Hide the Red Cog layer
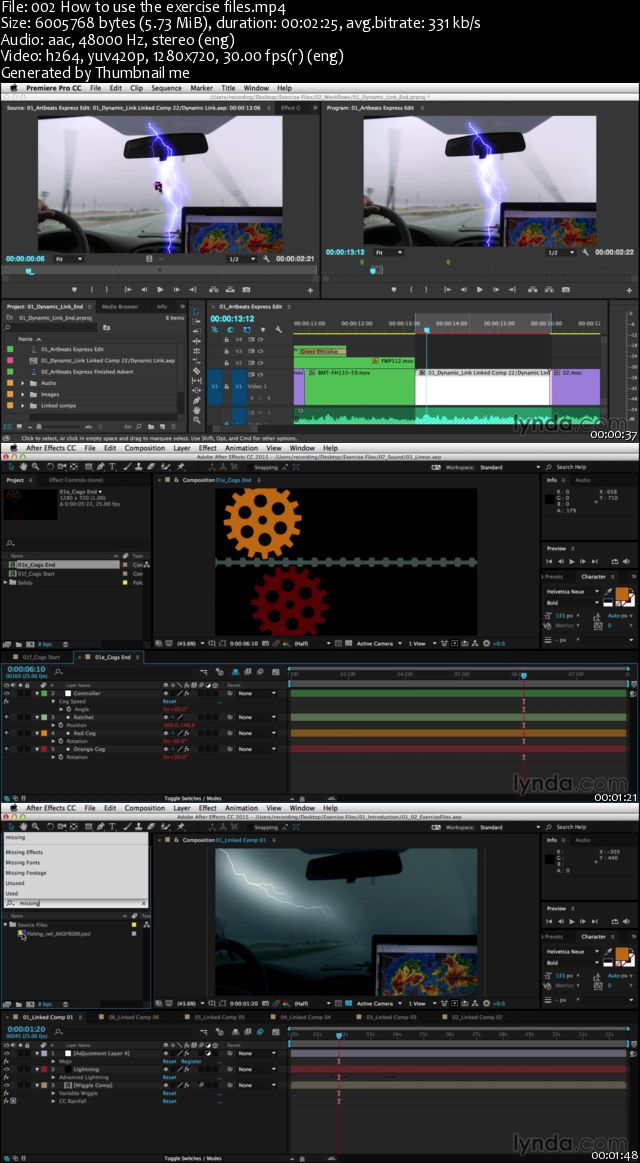This screenshot has width=640, height=1163. [6, 733]
